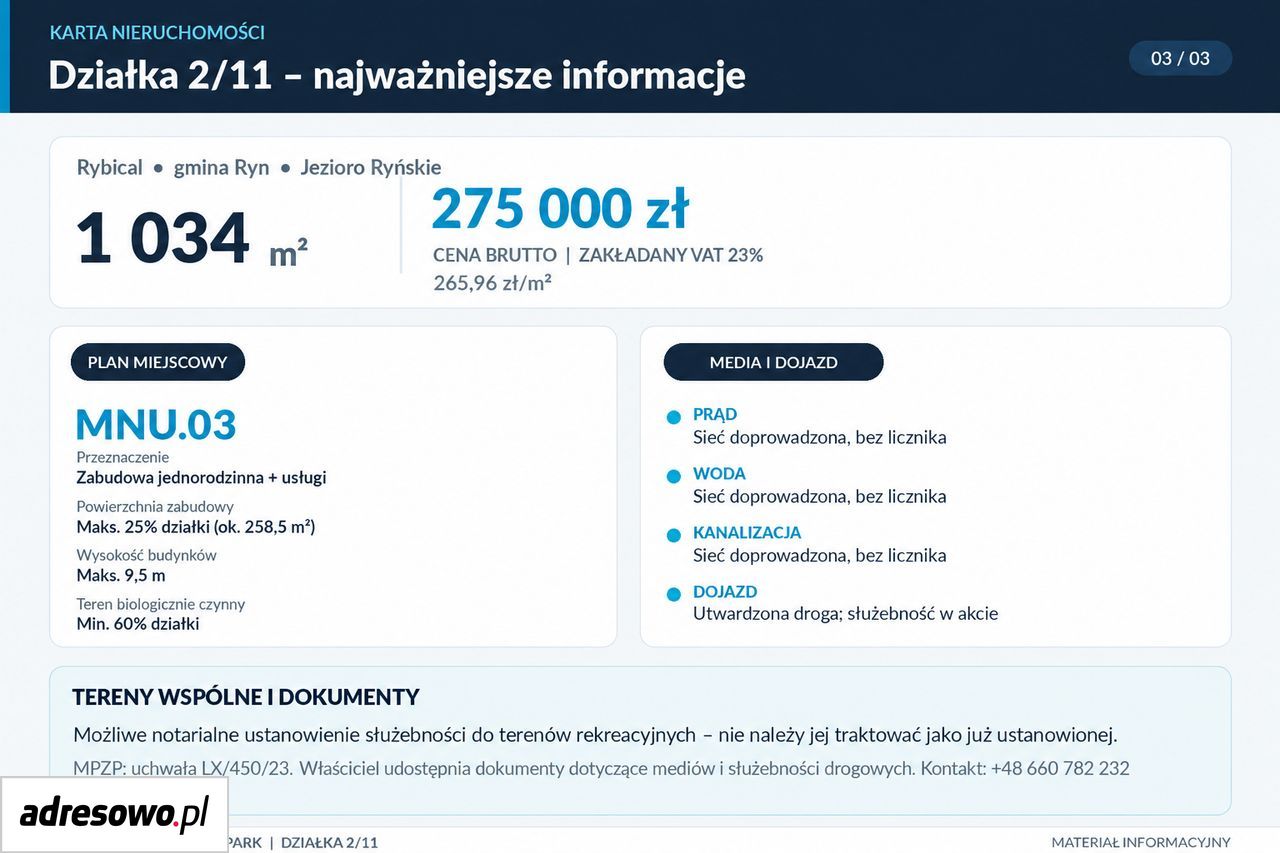Click the Wysokość budynków label

click(x=147, y=555)
